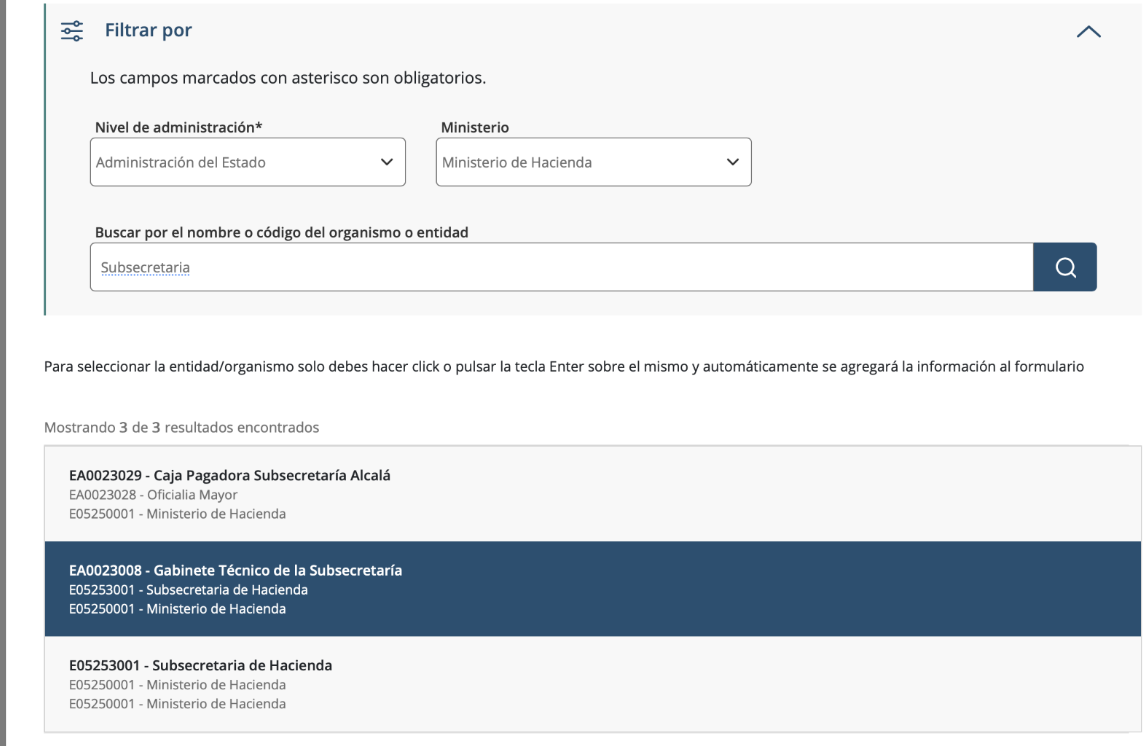The image size is (1145, 746).
Task: Select the bold E05253001 Subsecretaria de Hacienda result
Action: (x=200, y=665)
